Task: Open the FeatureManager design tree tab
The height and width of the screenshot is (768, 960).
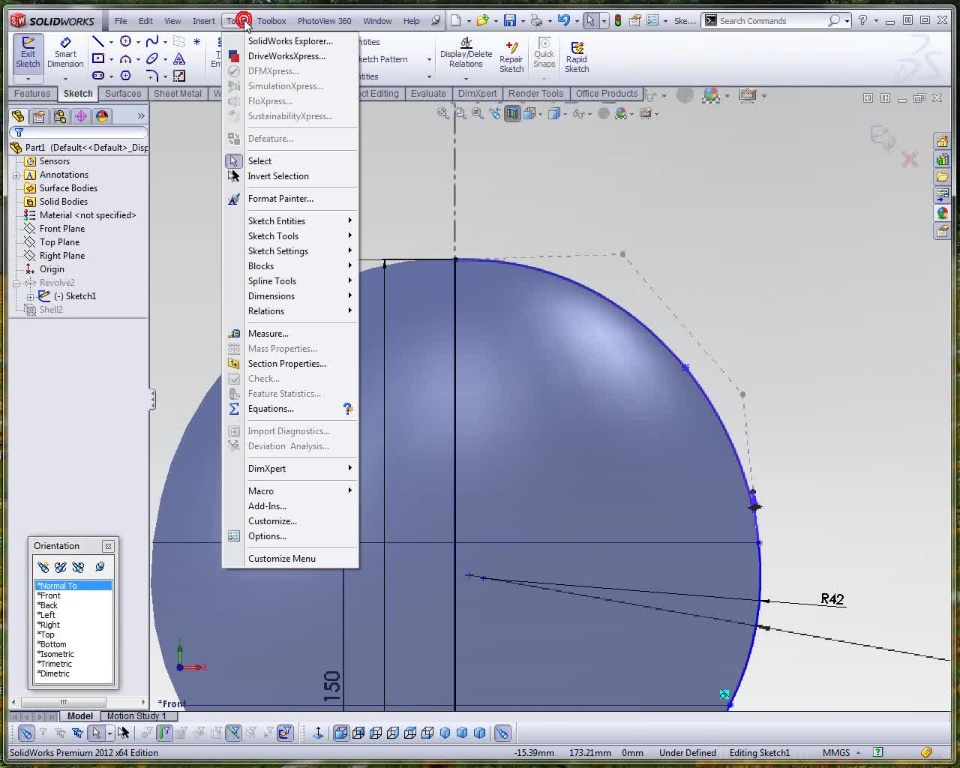Action: (18, 116)
